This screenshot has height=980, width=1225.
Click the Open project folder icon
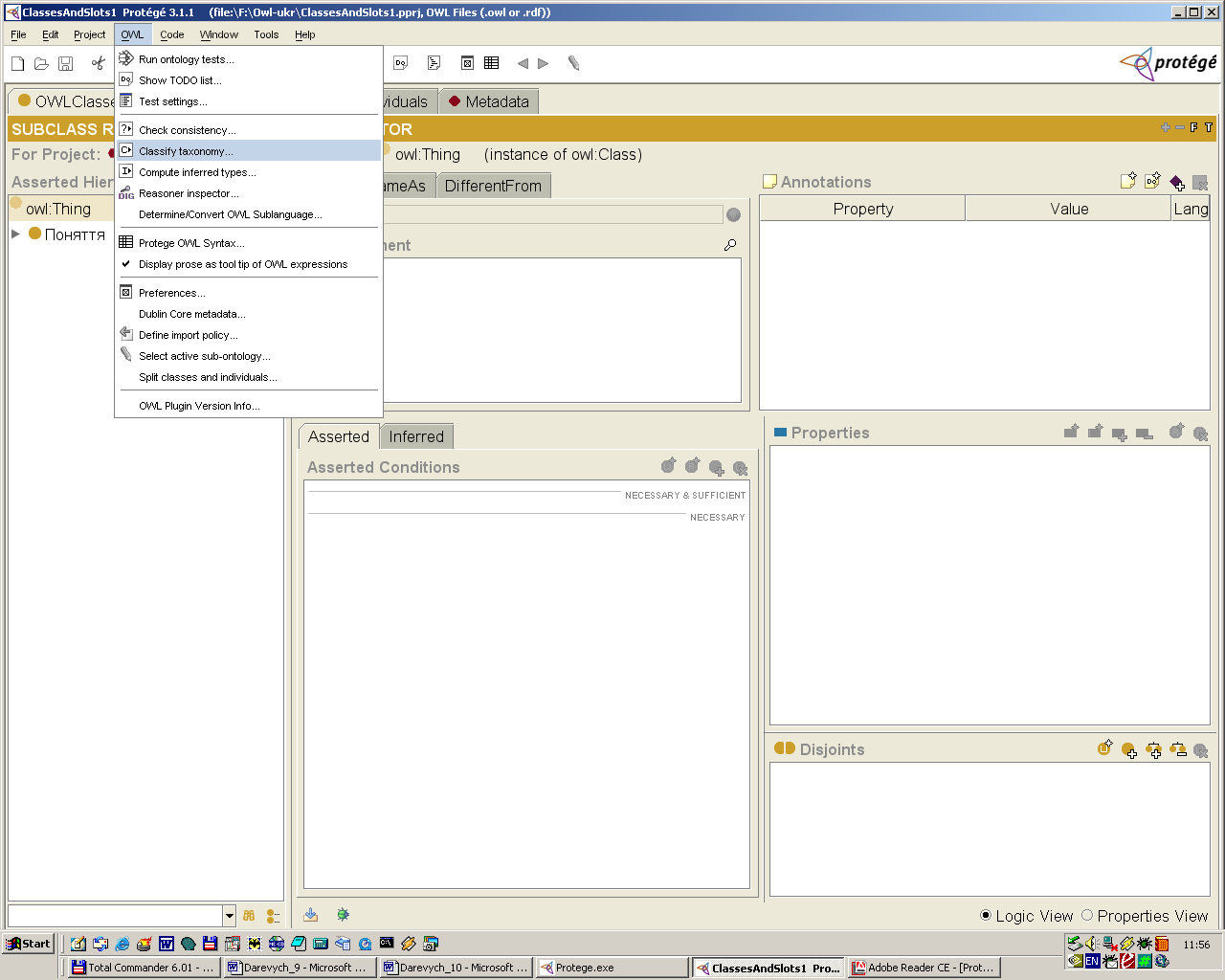pos(41,63)
